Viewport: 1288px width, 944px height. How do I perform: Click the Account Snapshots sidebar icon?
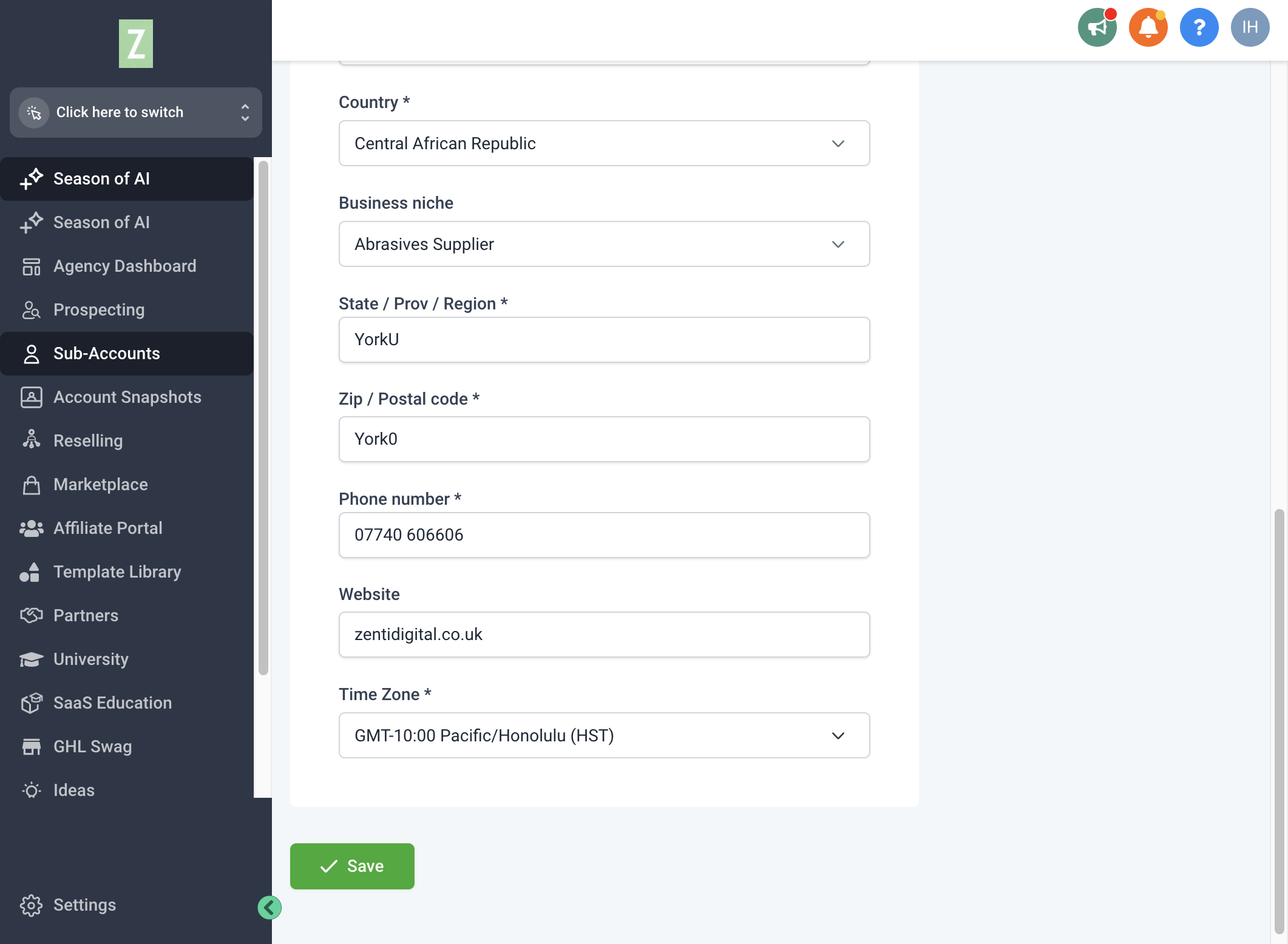point(31,397)
